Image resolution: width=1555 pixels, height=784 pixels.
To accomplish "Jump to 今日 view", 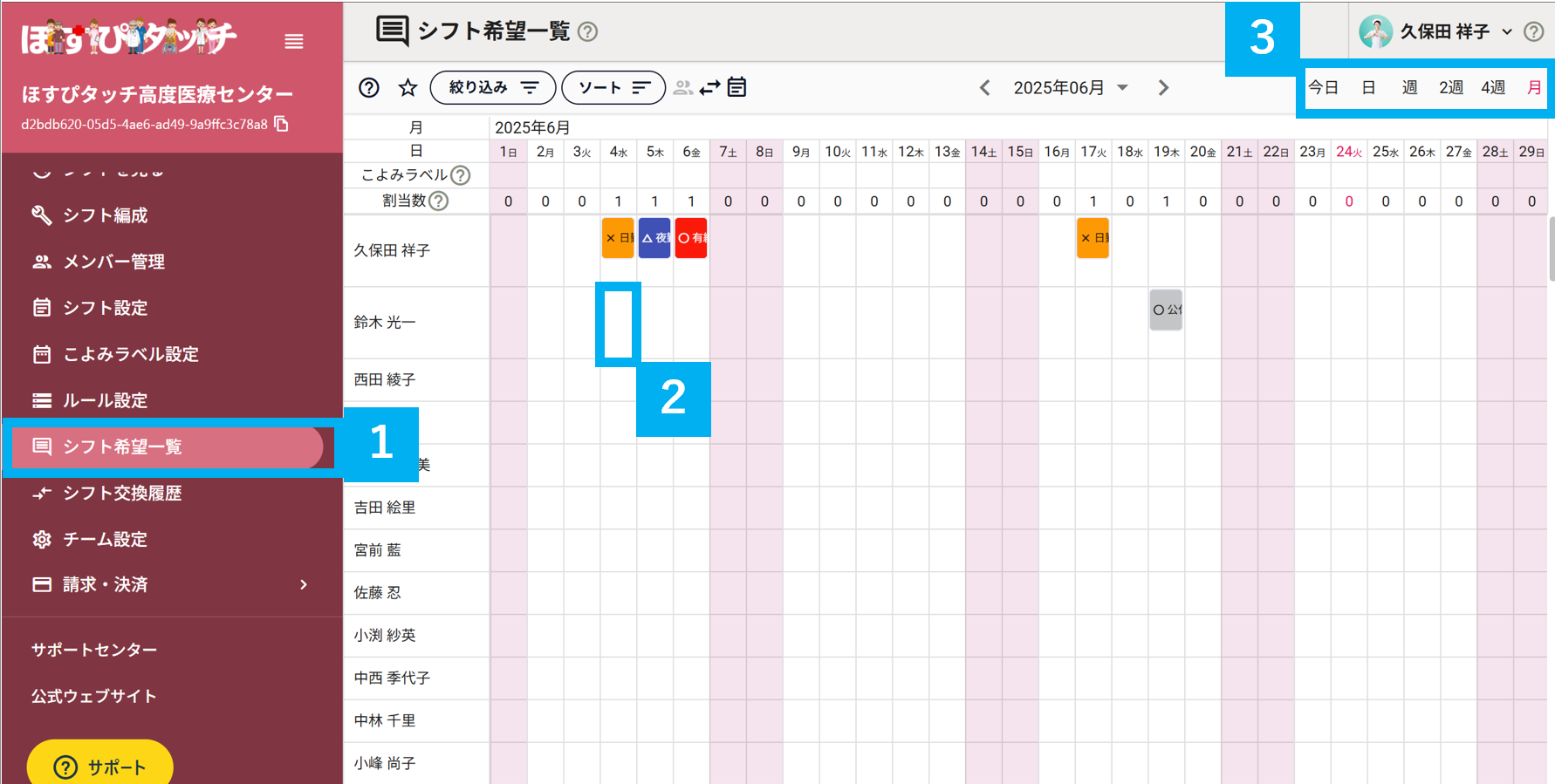I will click(1323, 88).
